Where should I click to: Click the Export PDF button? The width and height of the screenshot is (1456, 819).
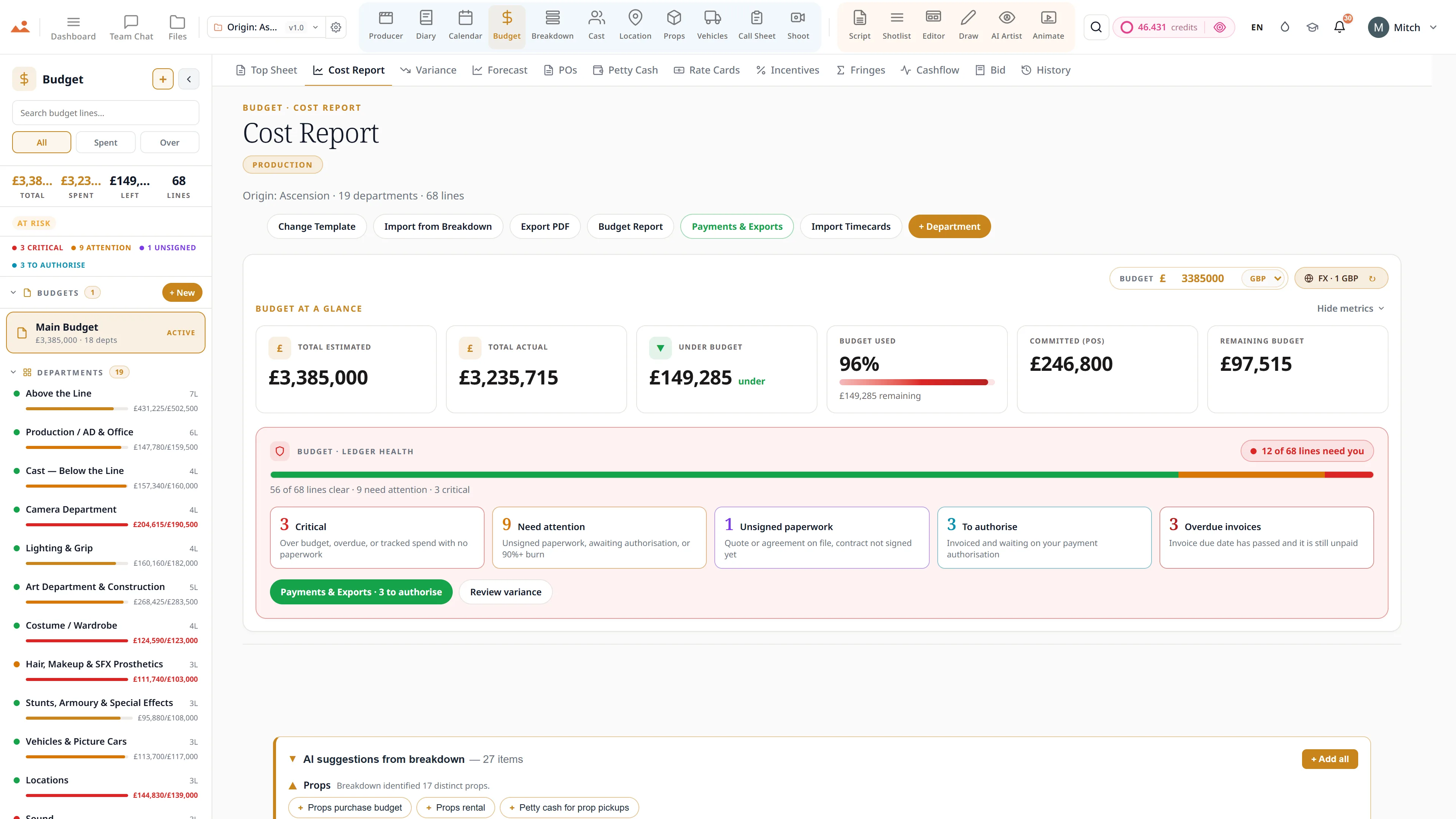coord(545,227)
